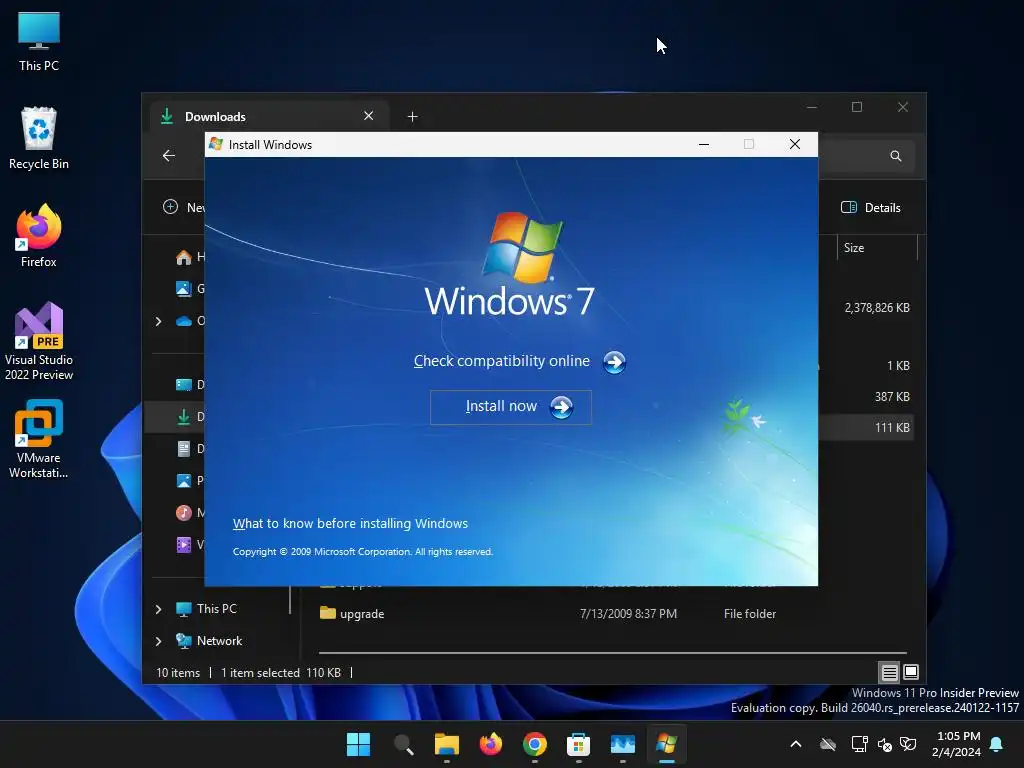Click the network tray icon

click(859, 744)
